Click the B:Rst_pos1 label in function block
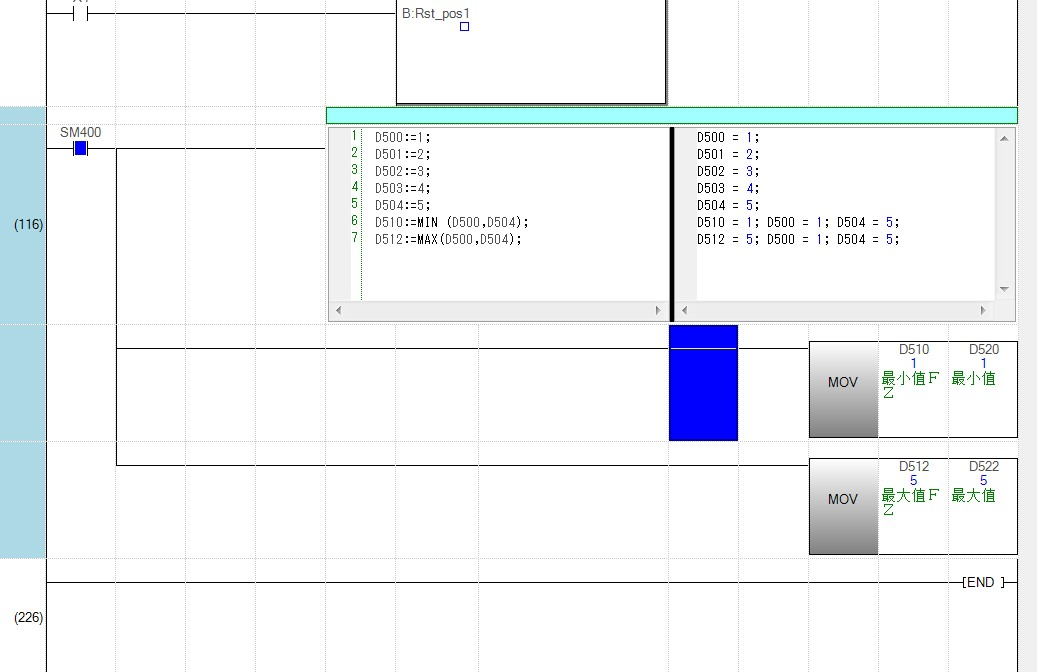Image resolution: width=1037 pixels, height=672 pixels. pyautogui.click(x=435, y=13)
